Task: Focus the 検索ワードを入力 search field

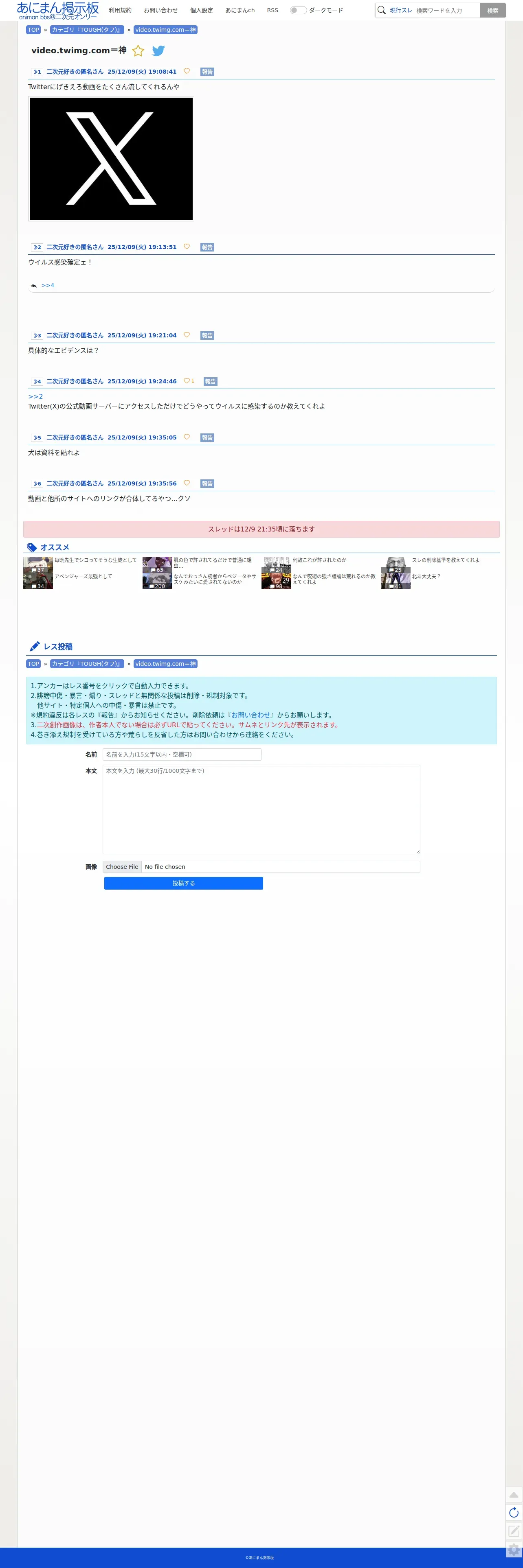Action: (446, 10)
